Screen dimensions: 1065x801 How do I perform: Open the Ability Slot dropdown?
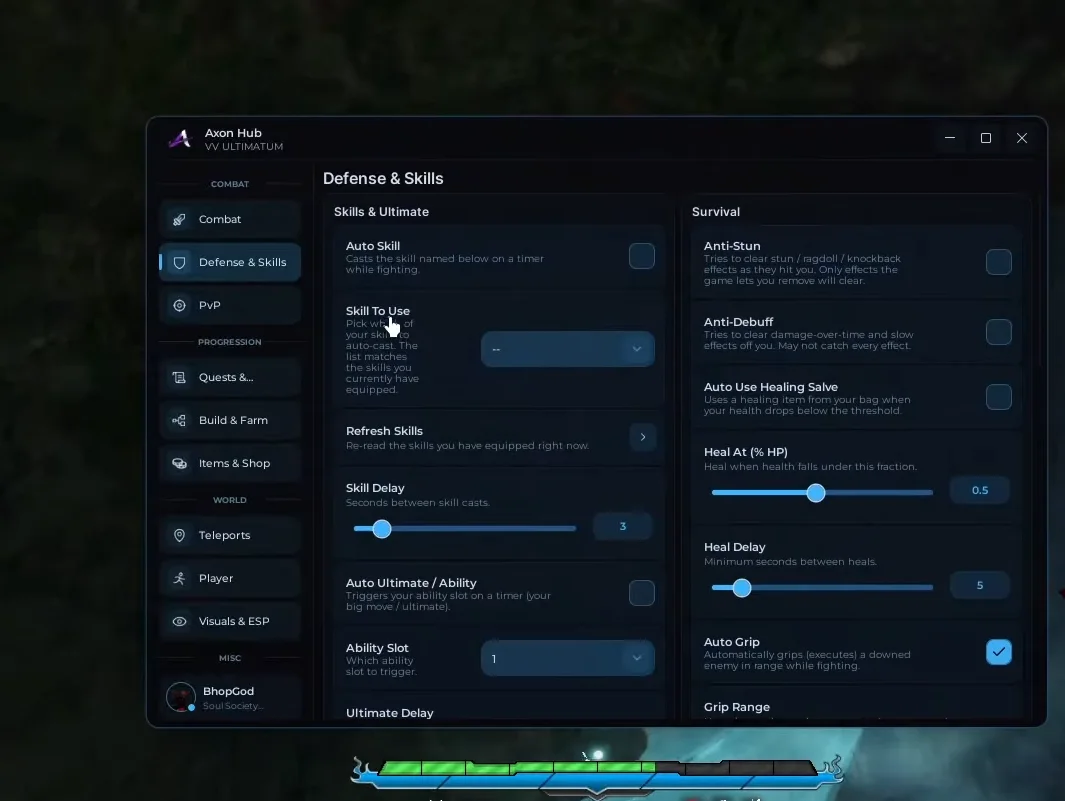pos(568,658)
